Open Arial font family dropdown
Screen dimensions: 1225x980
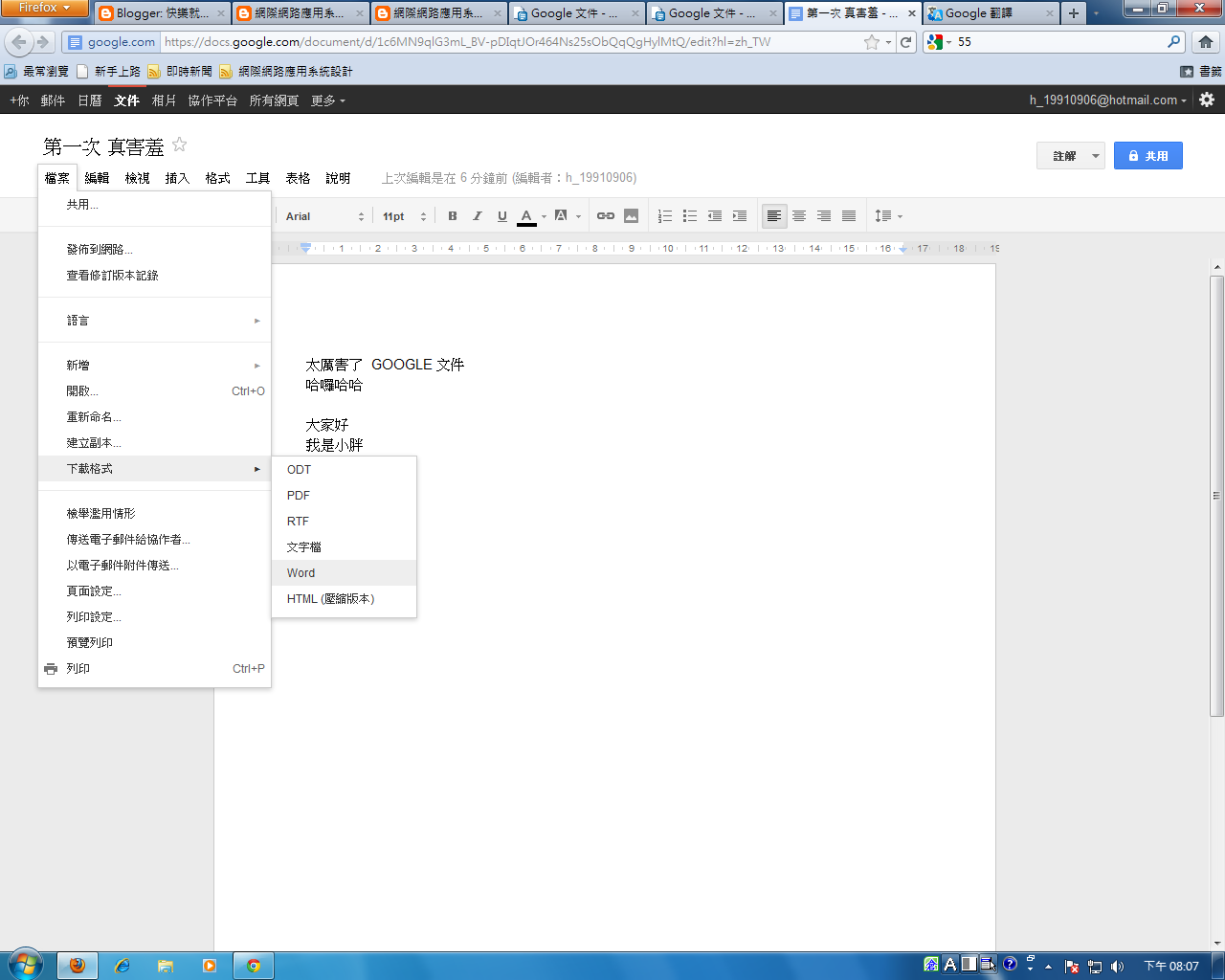(x=324, y=216)
